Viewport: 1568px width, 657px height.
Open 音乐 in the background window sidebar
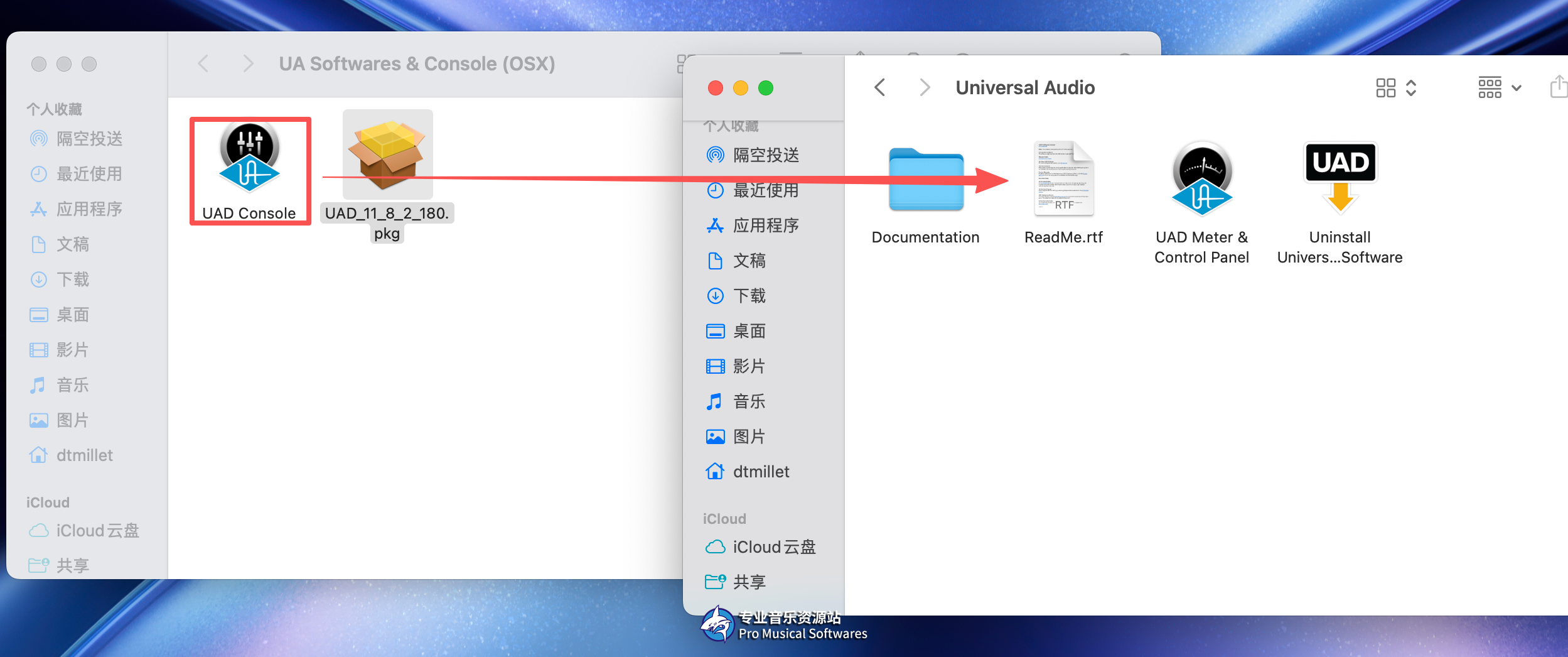72,385
